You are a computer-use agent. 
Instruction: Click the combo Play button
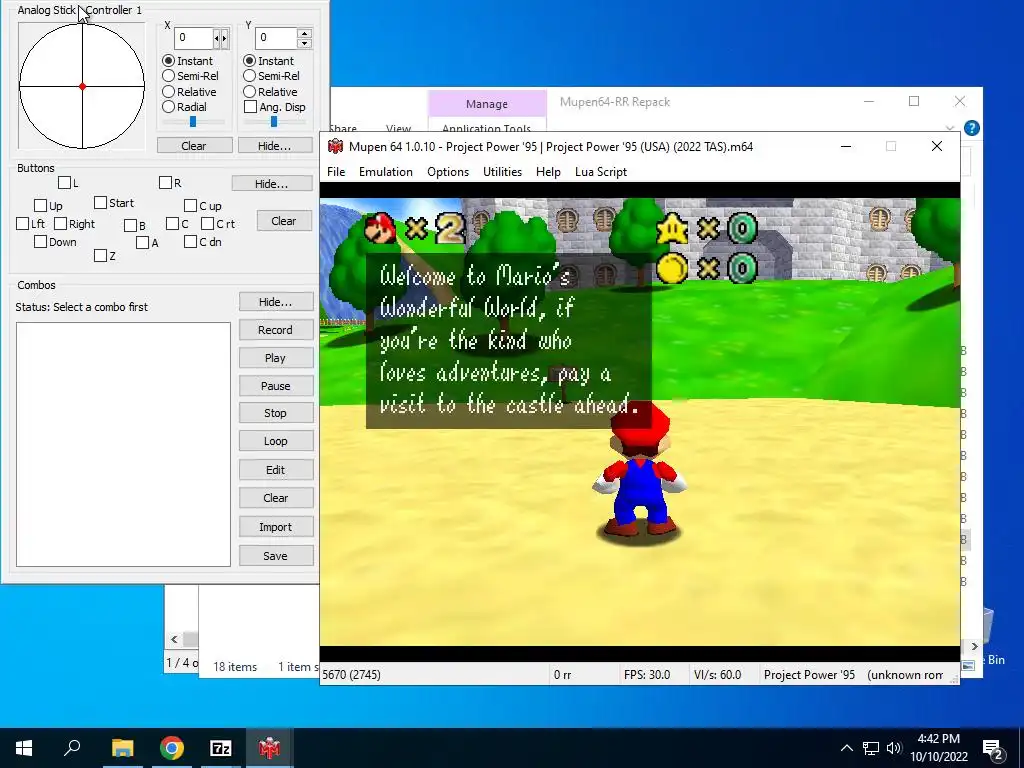(276, 359)
